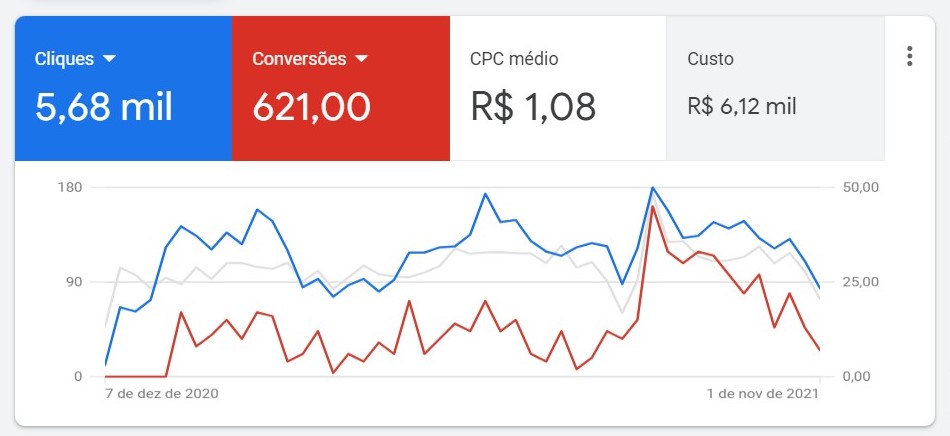
Task: Click the 7 de dez de 2020 date label
Action: (162, 394)
